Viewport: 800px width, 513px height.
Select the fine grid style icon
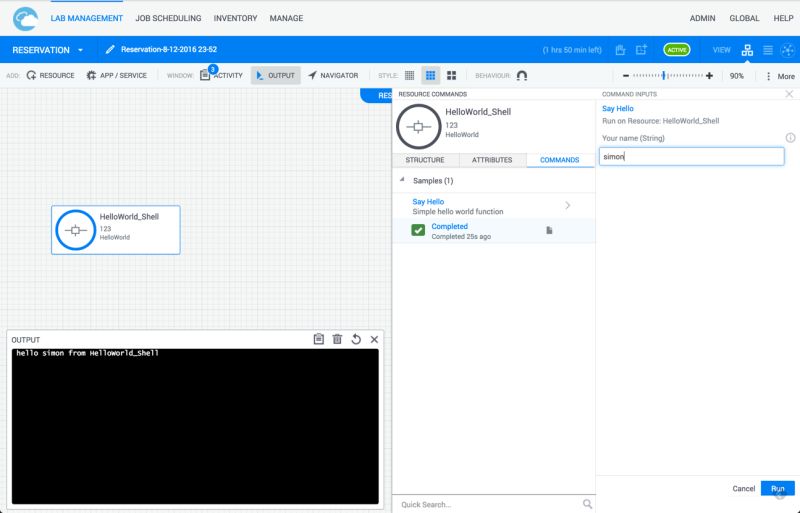point(409,76)
